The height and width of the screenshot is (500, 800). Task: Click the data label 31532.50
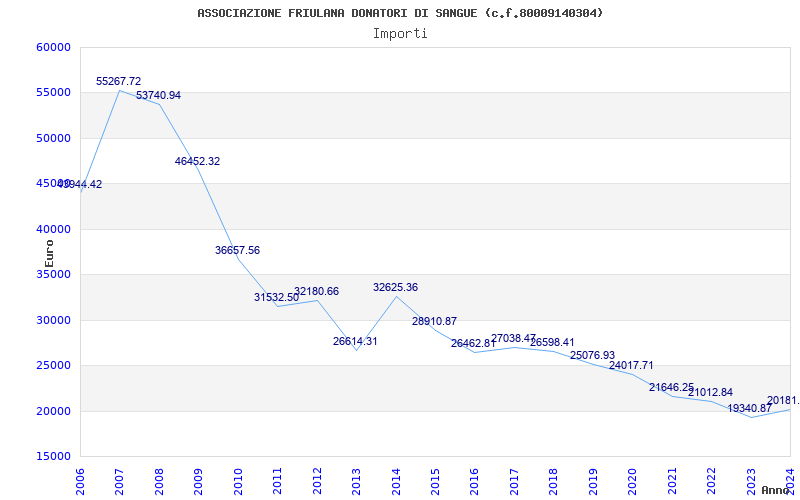pyautogui.click(x=277, y=297)
